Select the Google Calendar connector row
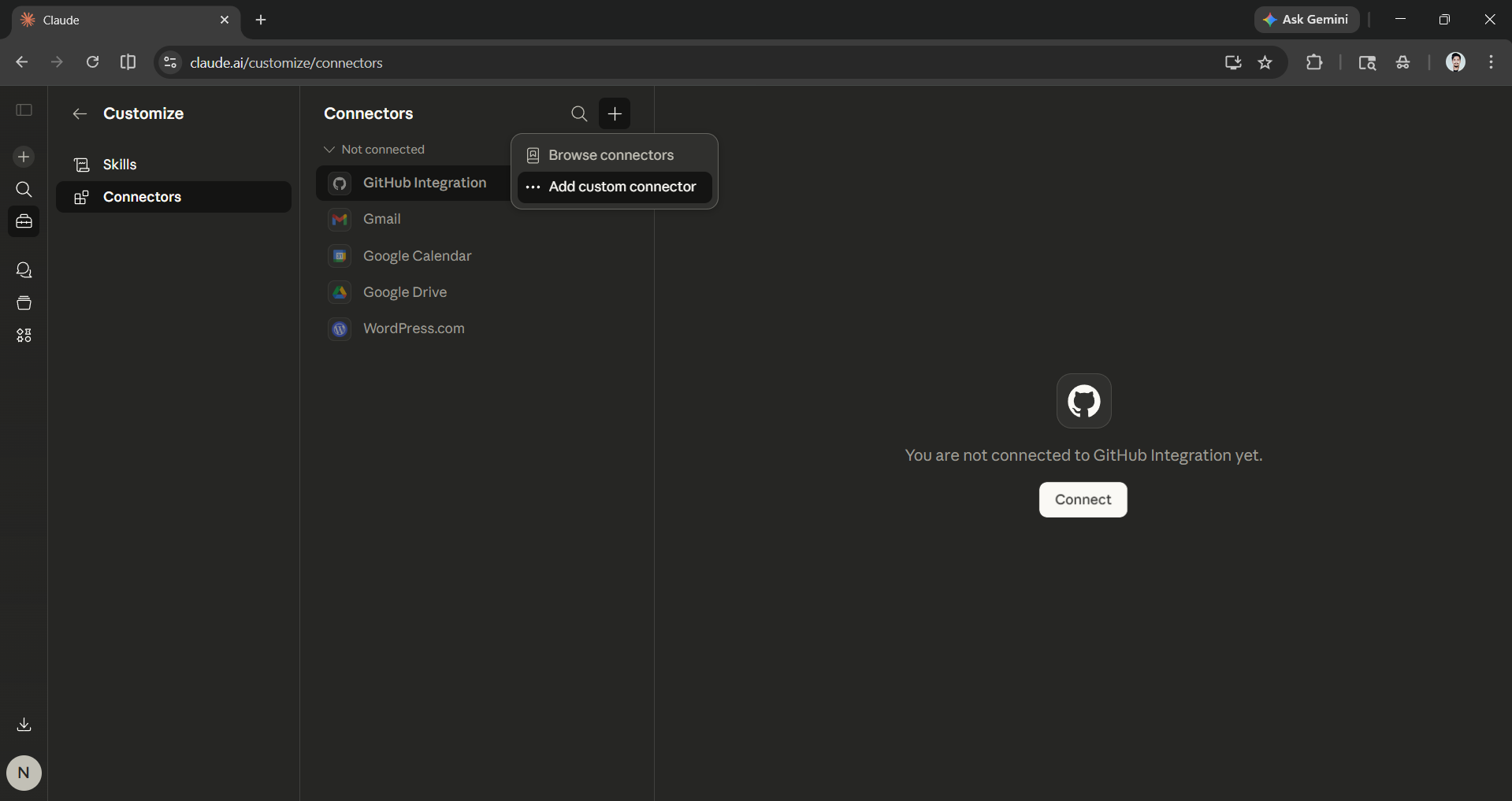The image size is (1512, 801). 477,256
